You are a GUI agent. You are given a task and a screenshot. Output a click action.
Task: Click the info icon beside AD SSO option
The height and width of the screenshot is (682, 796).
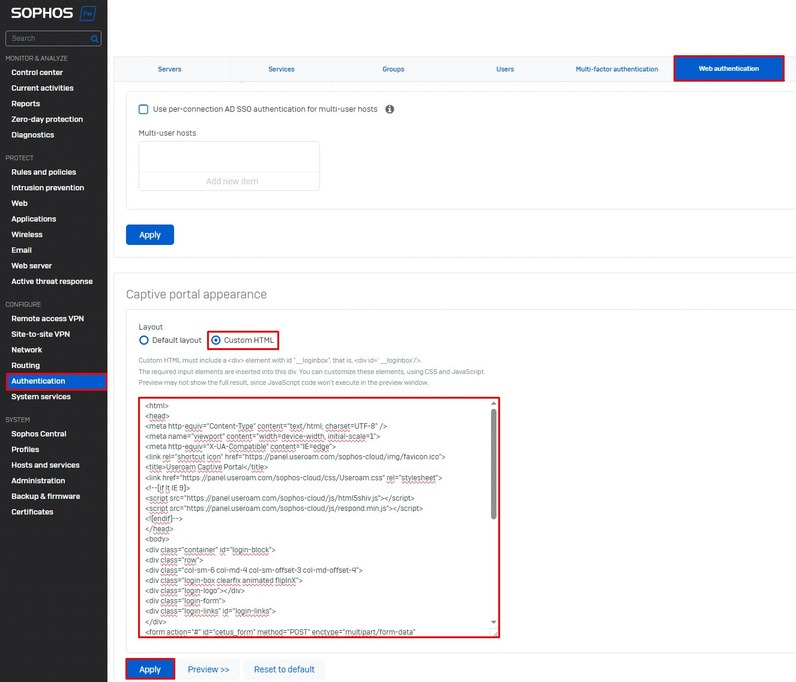tap(389, 109)
